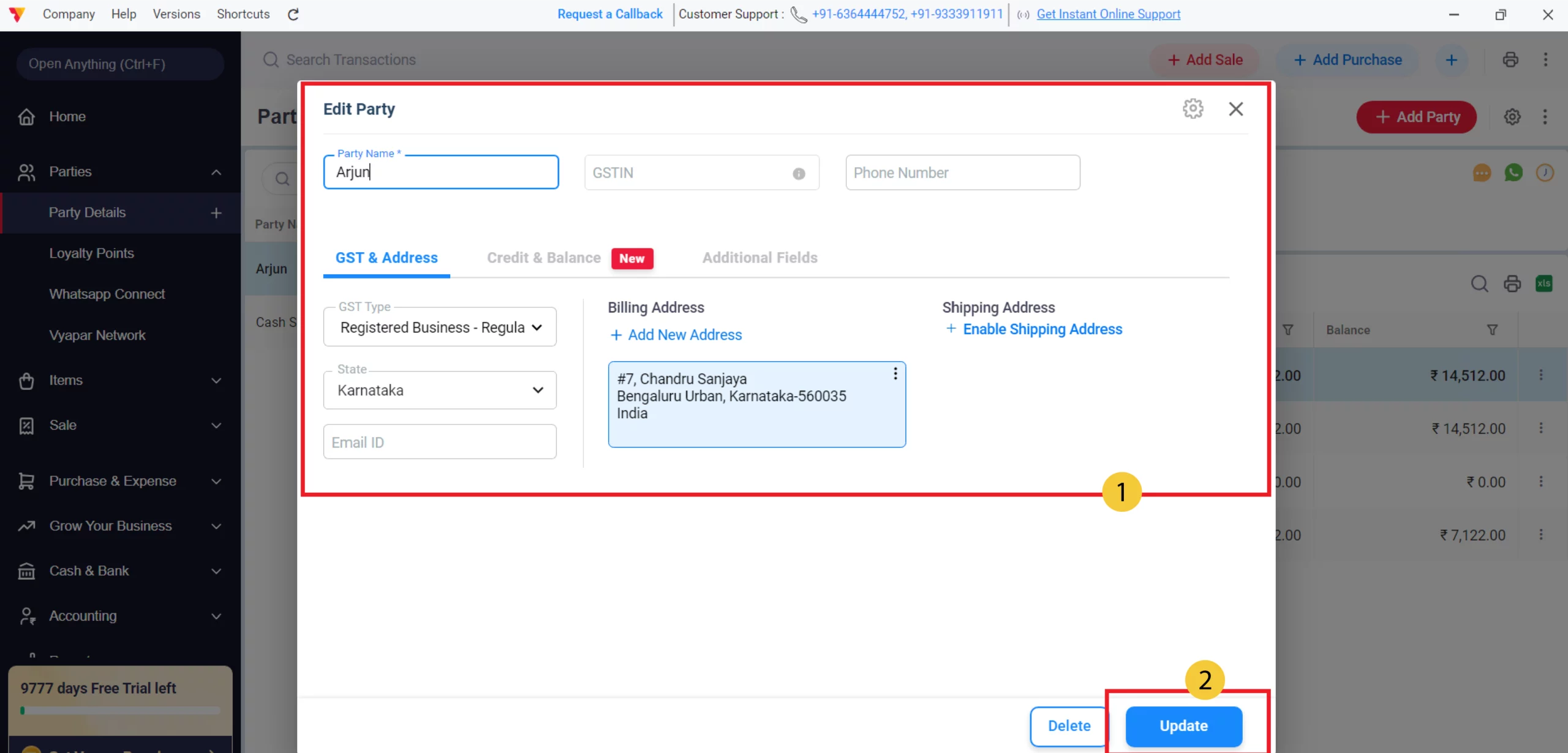1568x753 pixels.
Task: Click the WhatsApp icon in party panel
Action: 1513,173
